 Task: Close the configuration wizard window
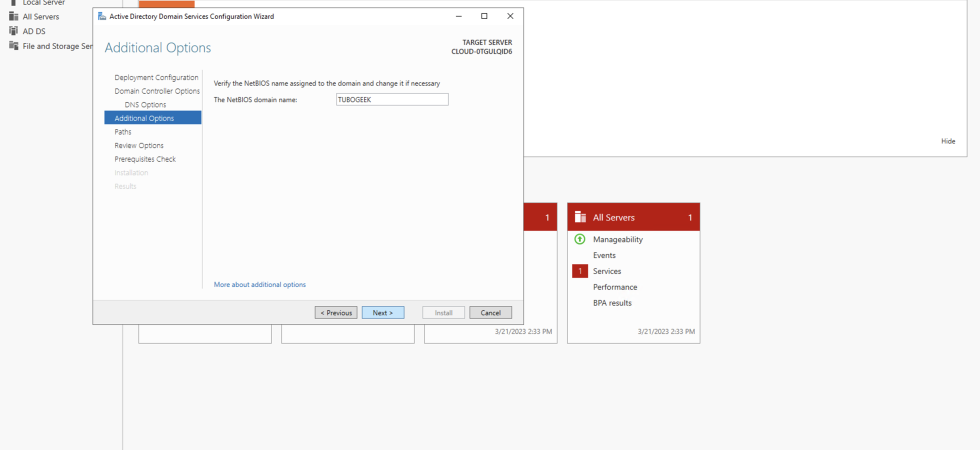pyautogui.click(x=510, y=16)
